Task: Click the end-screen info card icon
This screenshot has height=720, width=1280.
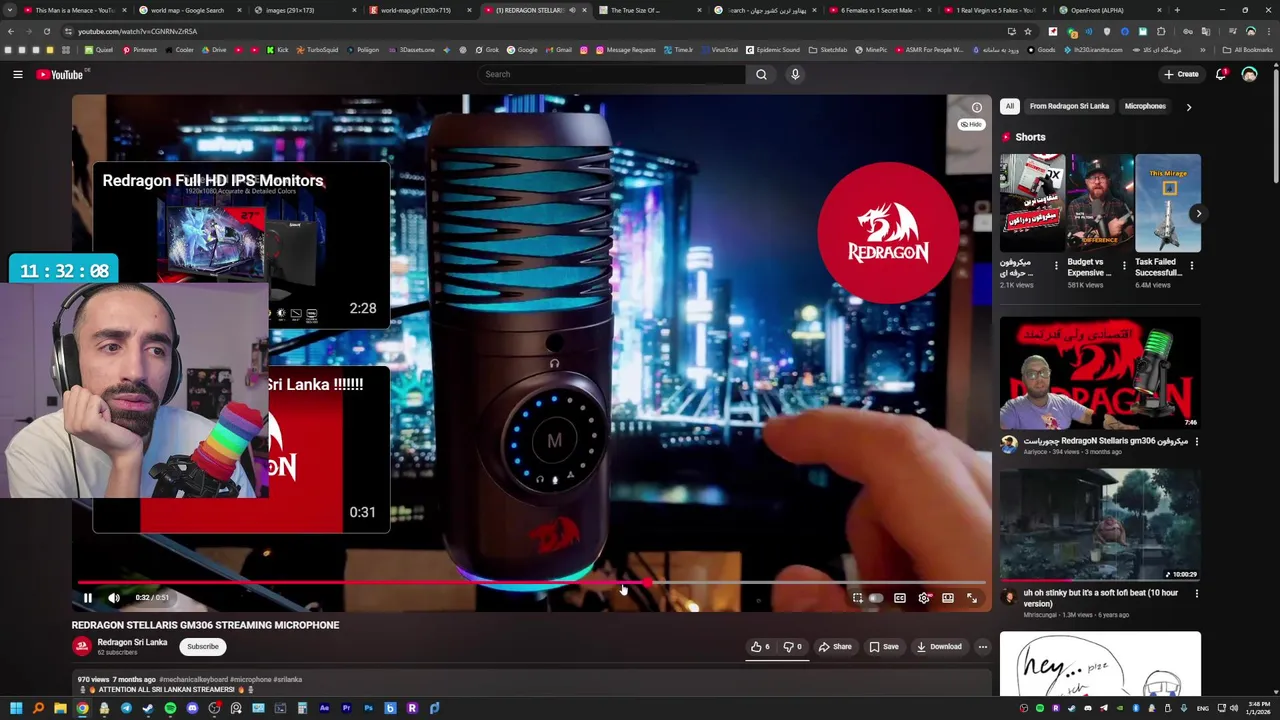Action: (977, 108)
